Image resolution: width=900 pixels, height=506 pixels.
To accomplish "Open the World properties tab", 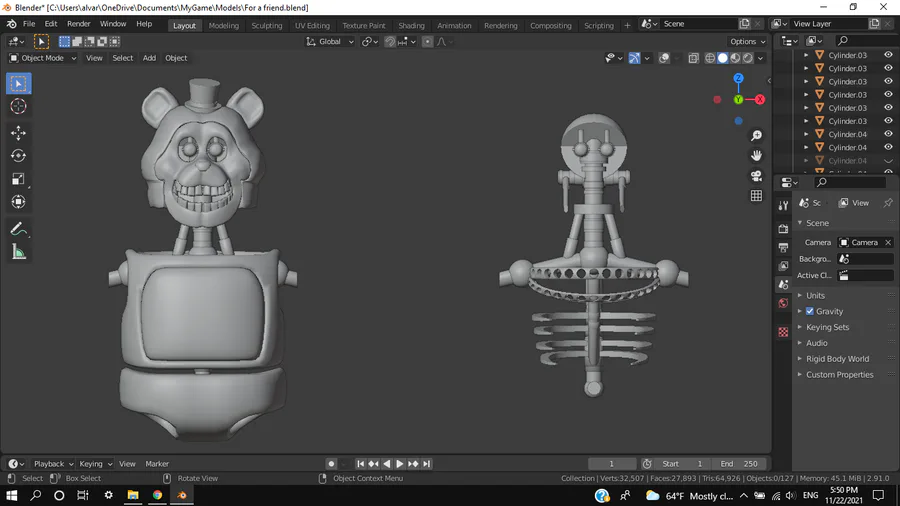I will 783,303.
